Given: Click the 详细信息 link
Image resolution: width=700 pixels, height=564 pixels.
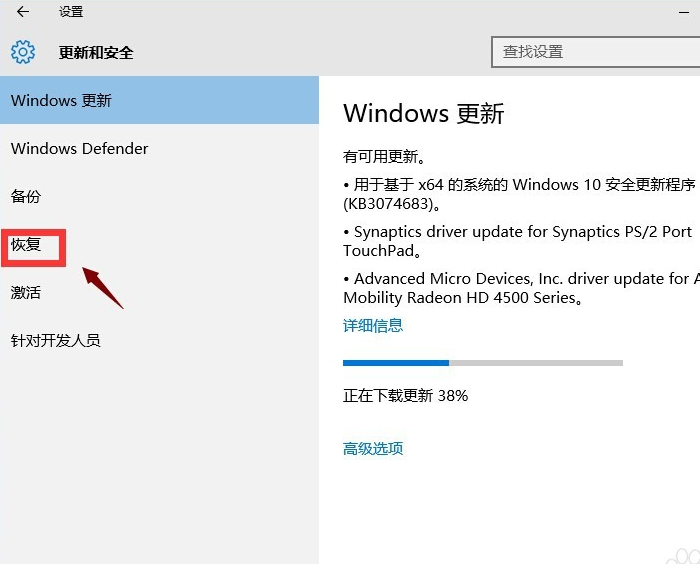Looking at the screenshot, I should point(373,325).
